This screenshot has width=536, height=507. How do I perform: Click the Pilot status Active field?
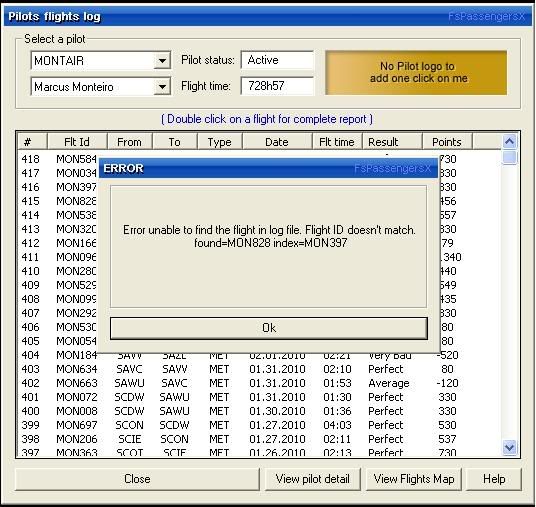pyautogui.click(x=277, y=60)
